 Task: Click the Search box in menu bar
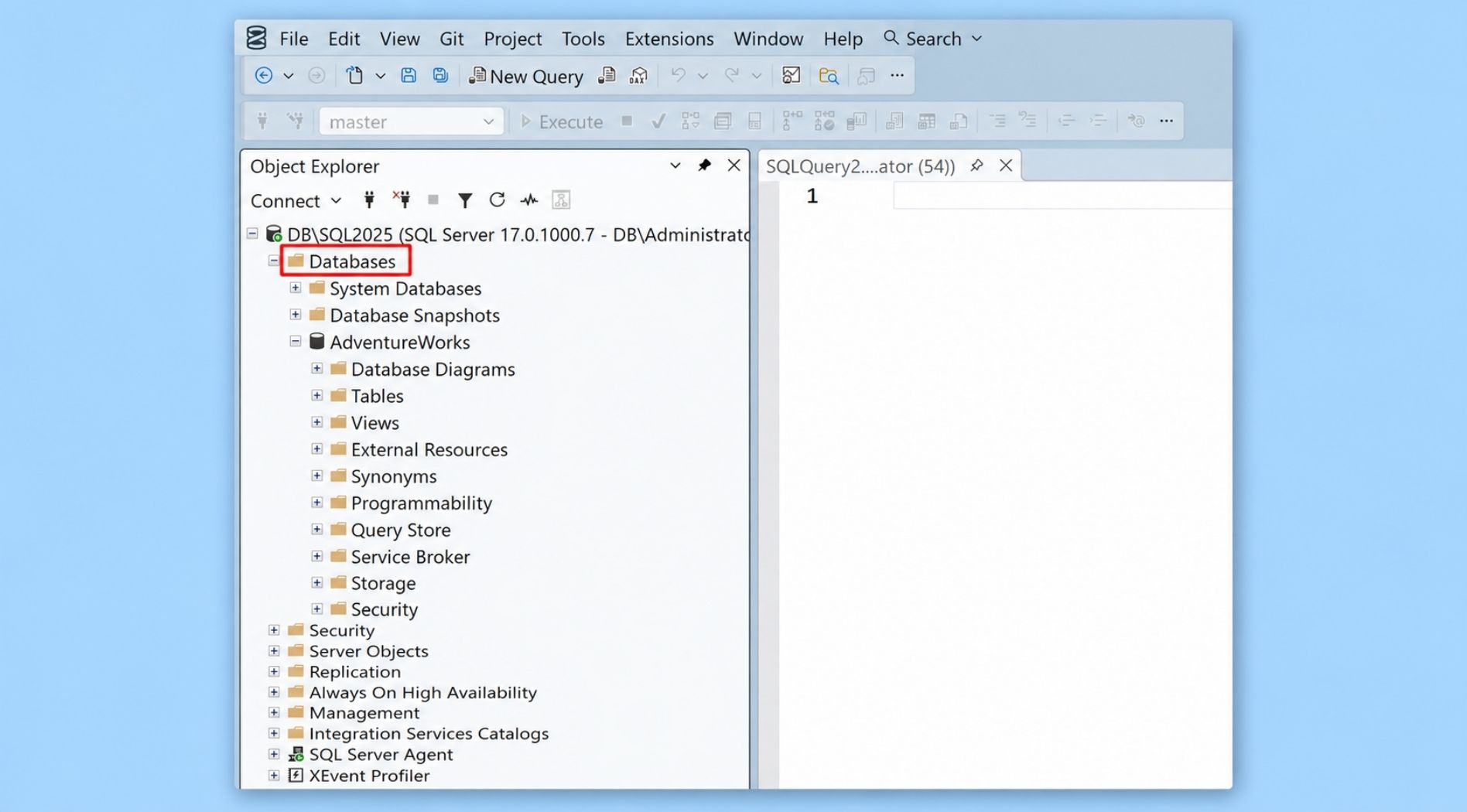coord(932,39)
